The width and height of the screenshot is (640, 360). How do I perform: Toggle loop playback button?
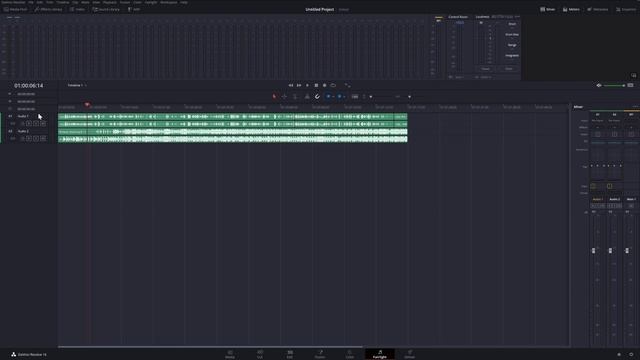333,85
